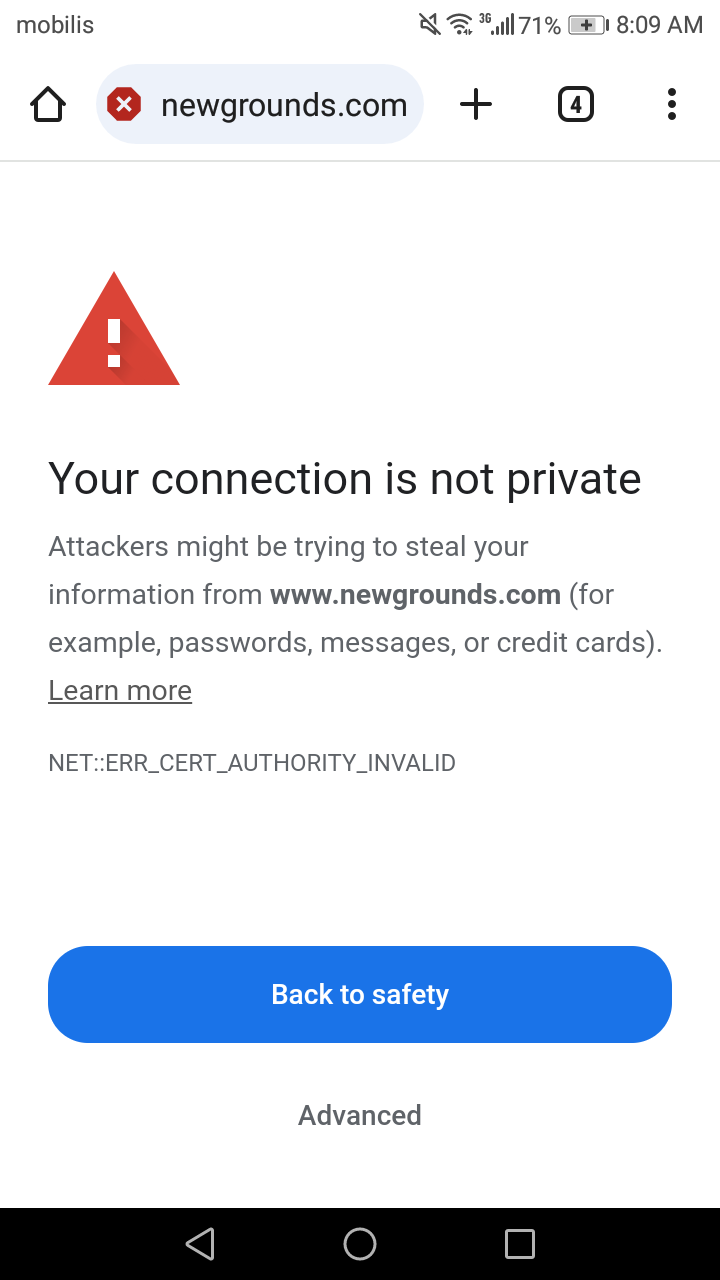The image size is (720, 1280).
Task: Open a new tab with plus icon
Action: pos(476,104)
